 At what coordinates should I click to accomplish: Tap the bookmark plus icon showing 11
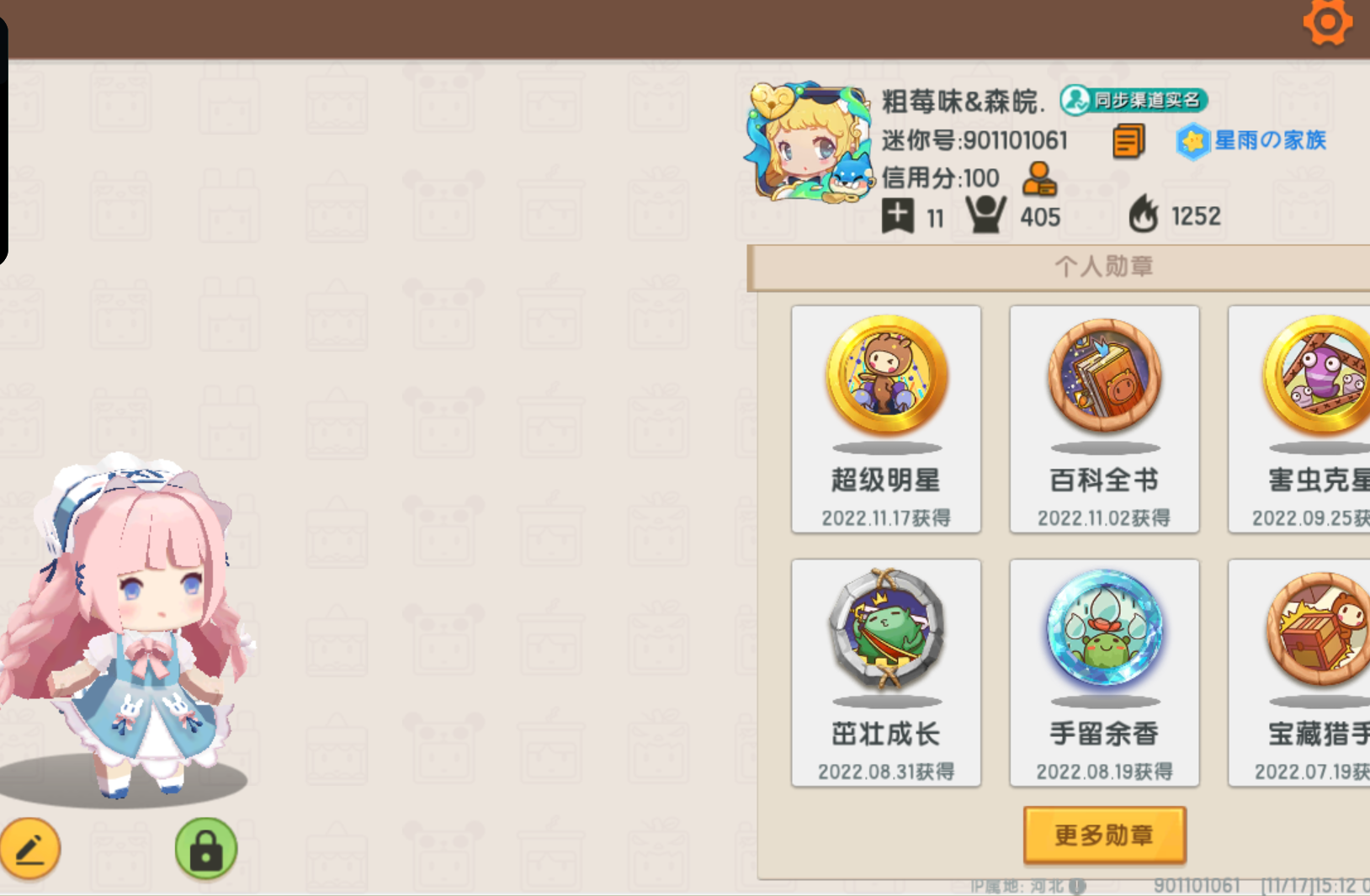[x=898, y=215]
